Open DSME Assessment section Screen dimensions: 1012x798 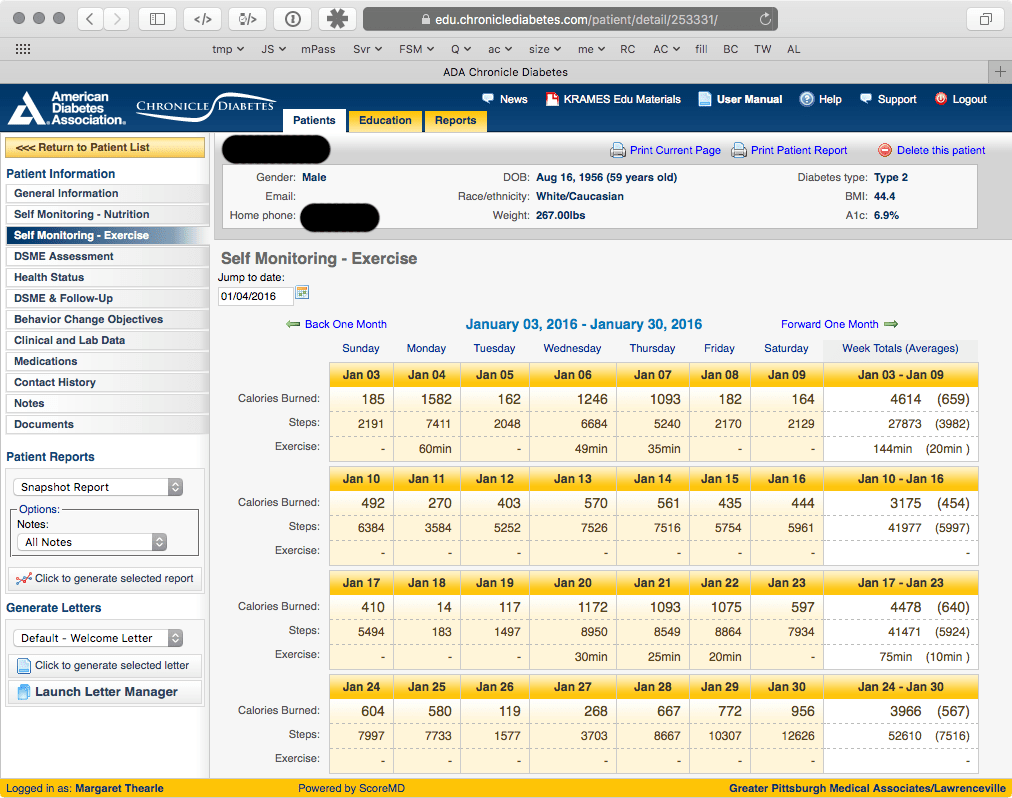click(107, 256)
